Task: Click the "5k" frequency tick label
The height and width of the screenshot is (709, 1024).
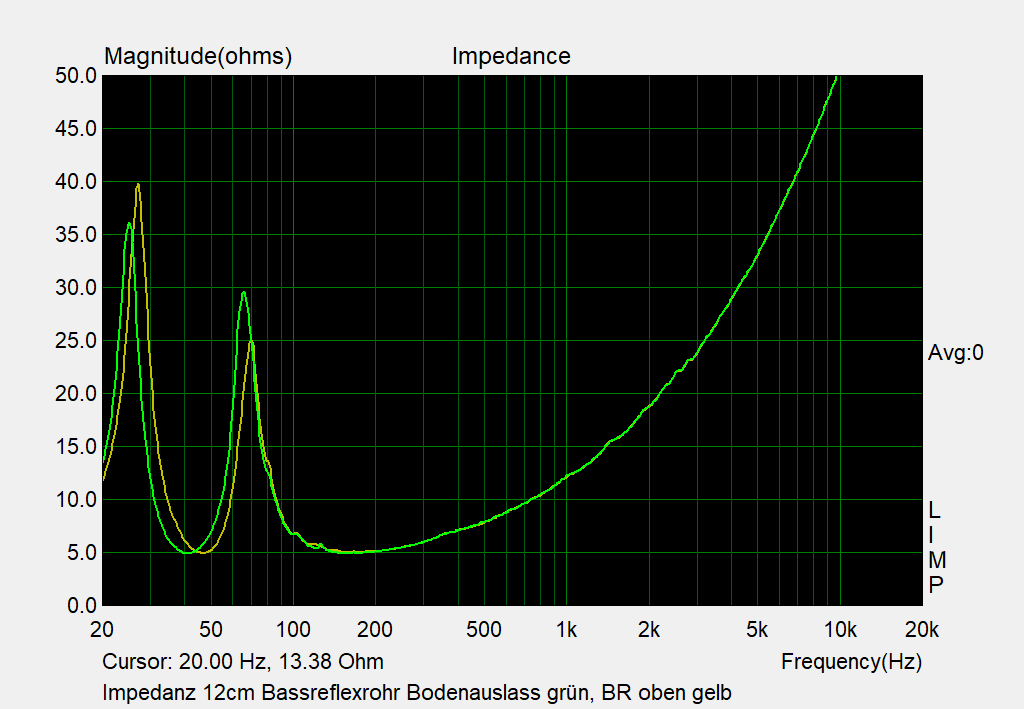Action: pos(757,630)
